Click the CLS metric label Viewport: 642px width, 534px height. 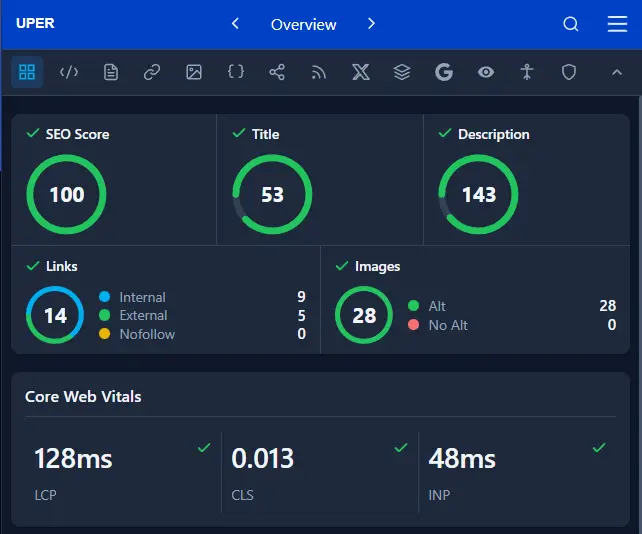coord(242,495)
